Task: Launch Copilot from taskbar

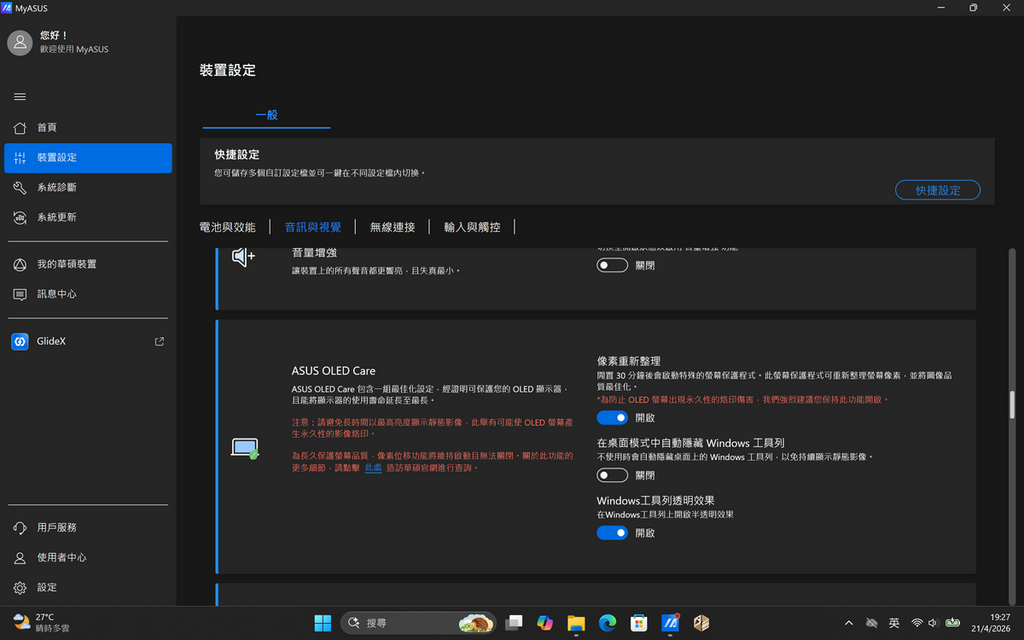Action: pyautogui.click(x=545, y=623)
